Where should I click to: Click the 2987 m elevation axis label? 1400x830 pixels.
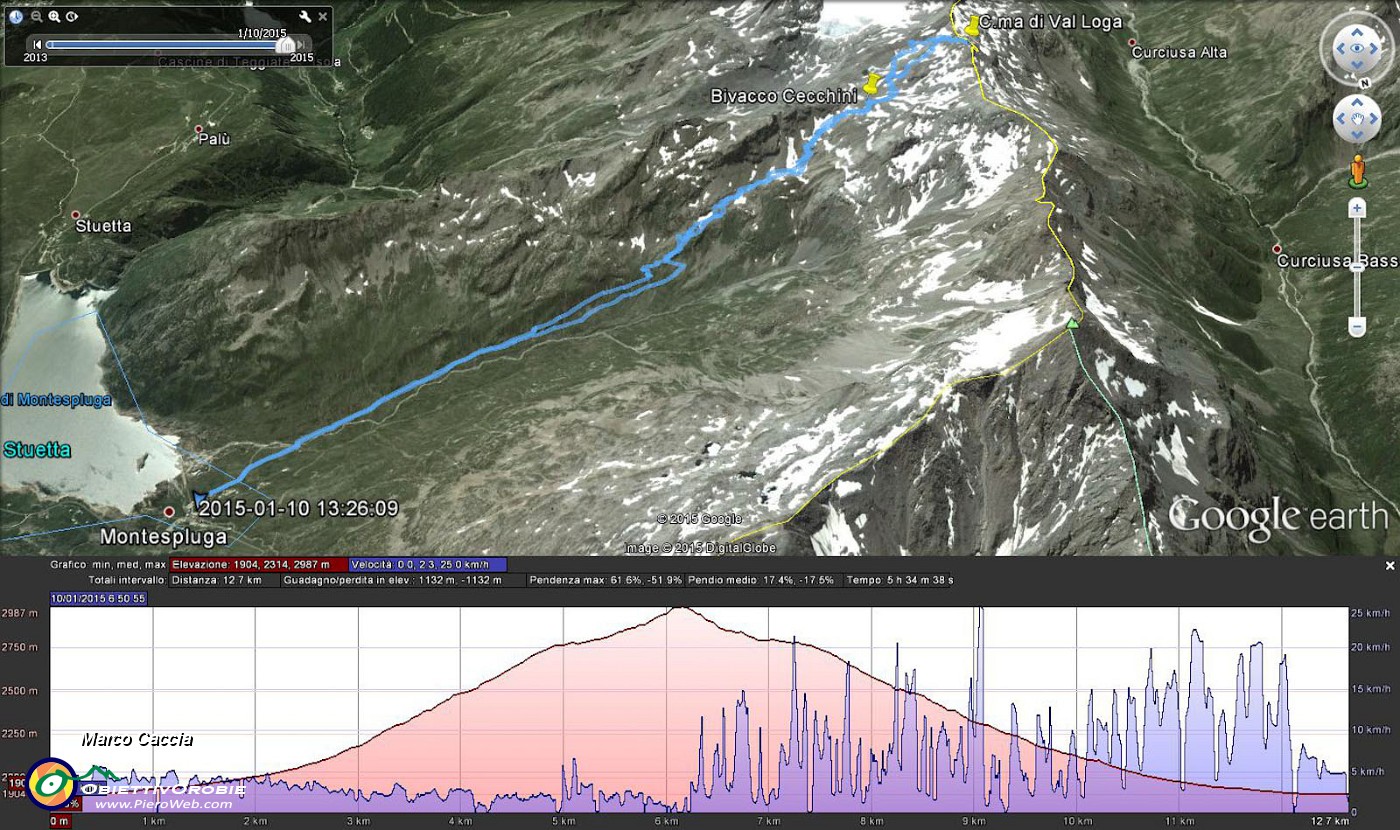(x=20, y=613)
